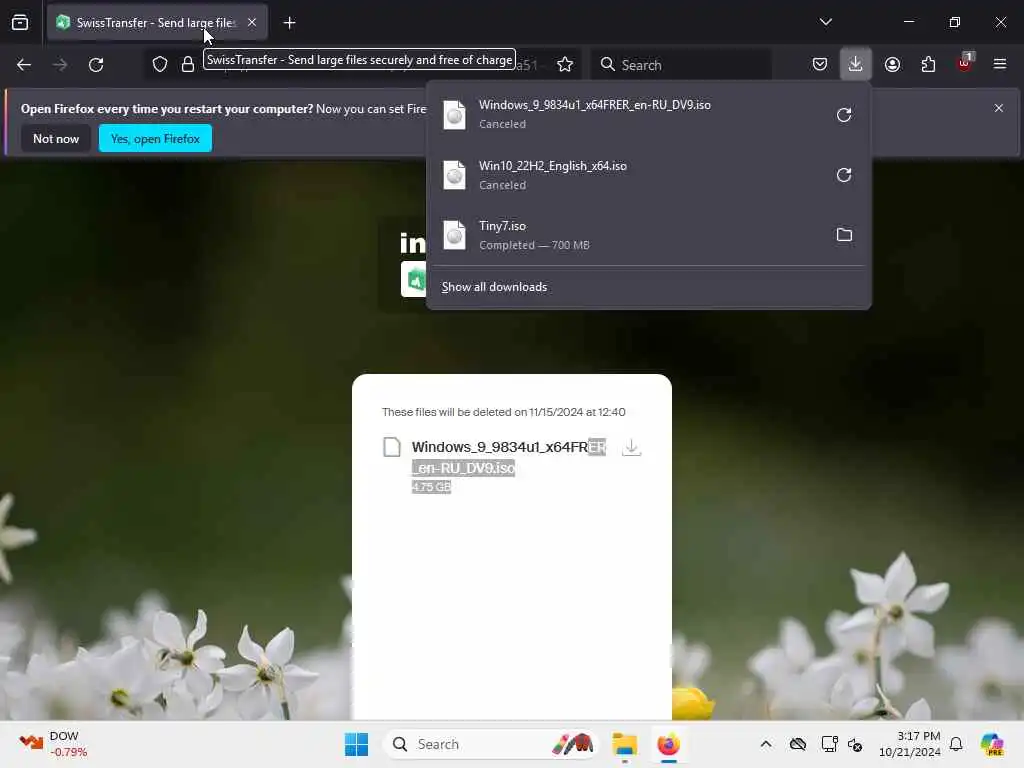
Task: Go forward one page
Action: 60,65
